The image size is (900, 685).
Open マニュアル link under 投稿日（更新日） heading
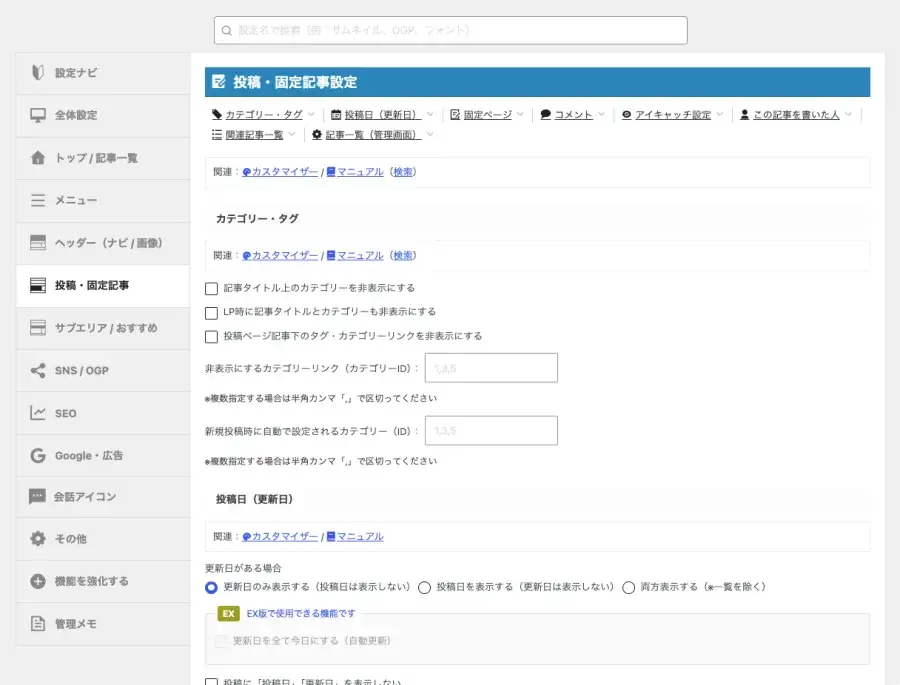tap(355, 536)
